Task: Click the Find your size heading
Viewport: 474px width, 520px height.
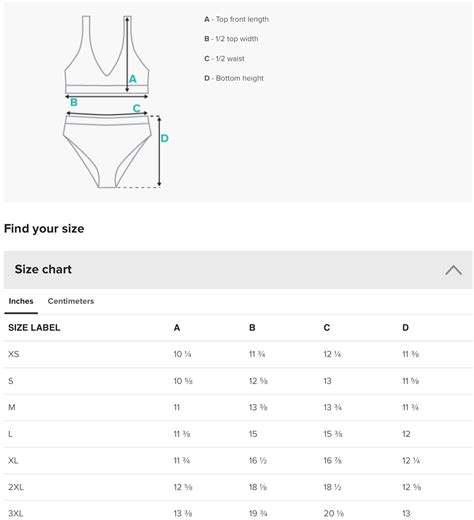Action: (x=44, y=229)
